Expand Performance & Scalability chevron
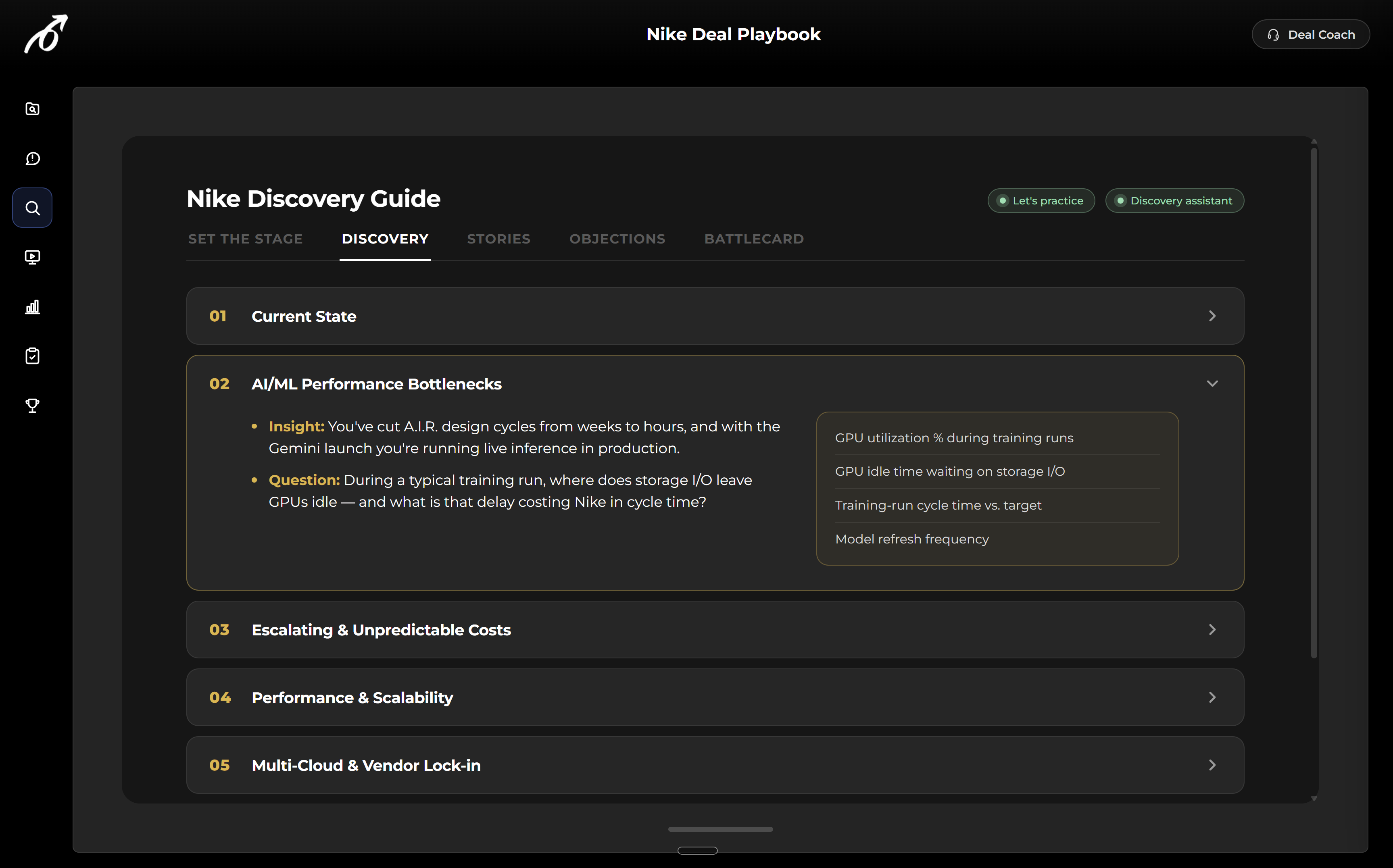Viewport: 1393px width, 868px height. [1212, 697]
